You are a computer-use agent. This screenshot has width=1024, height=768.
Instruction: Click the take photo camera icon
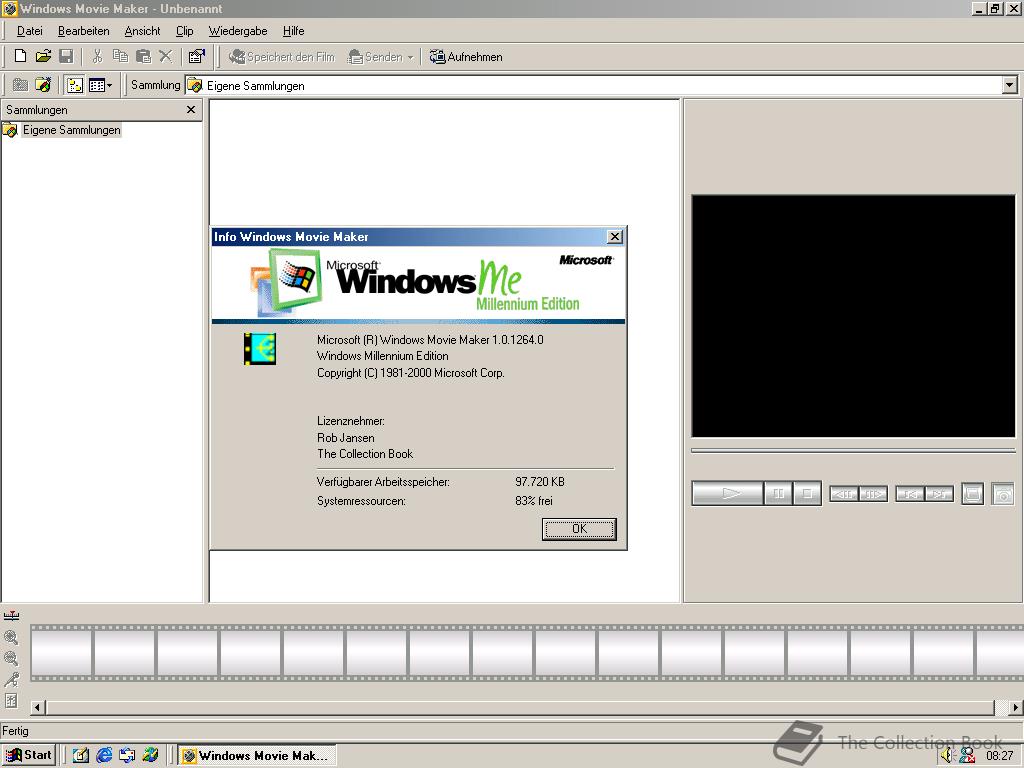pyautogui.click(x=1003, y=494)
